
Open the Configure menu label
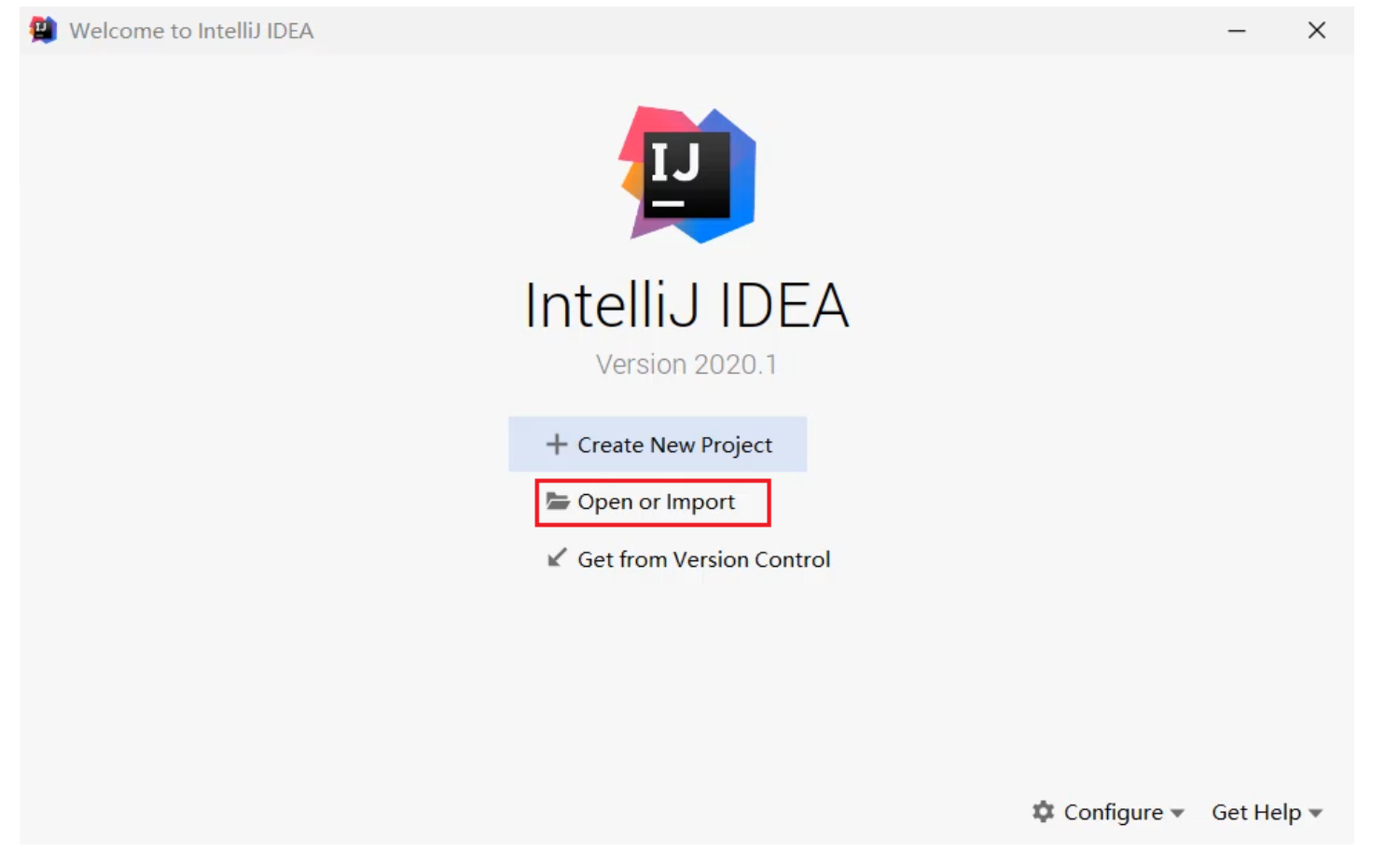(1113, 813)
